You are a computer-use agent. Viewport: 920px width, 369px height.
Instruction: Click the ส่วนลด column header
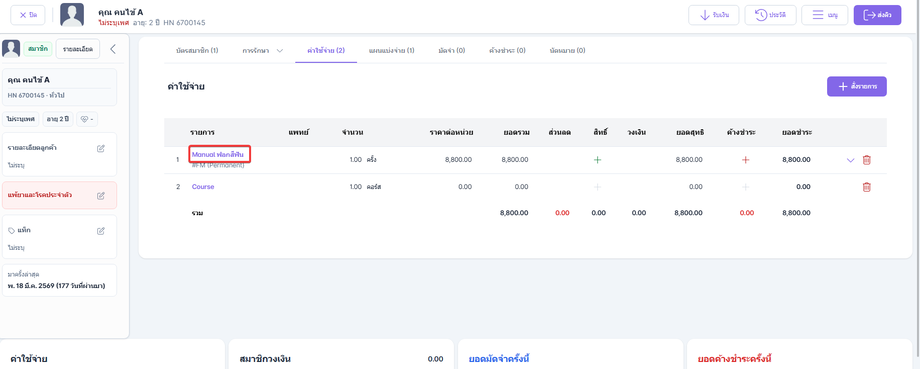coord(559,133)
